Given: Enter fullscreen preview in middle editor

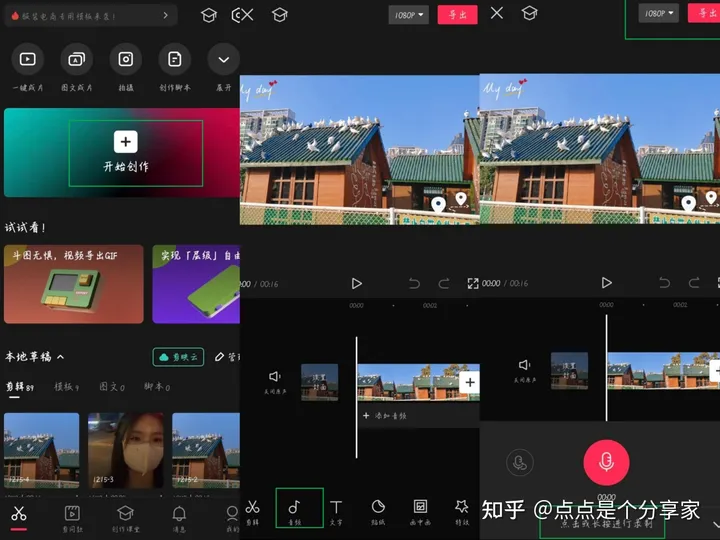Looking at the screenshot, I should pos(473,283).
